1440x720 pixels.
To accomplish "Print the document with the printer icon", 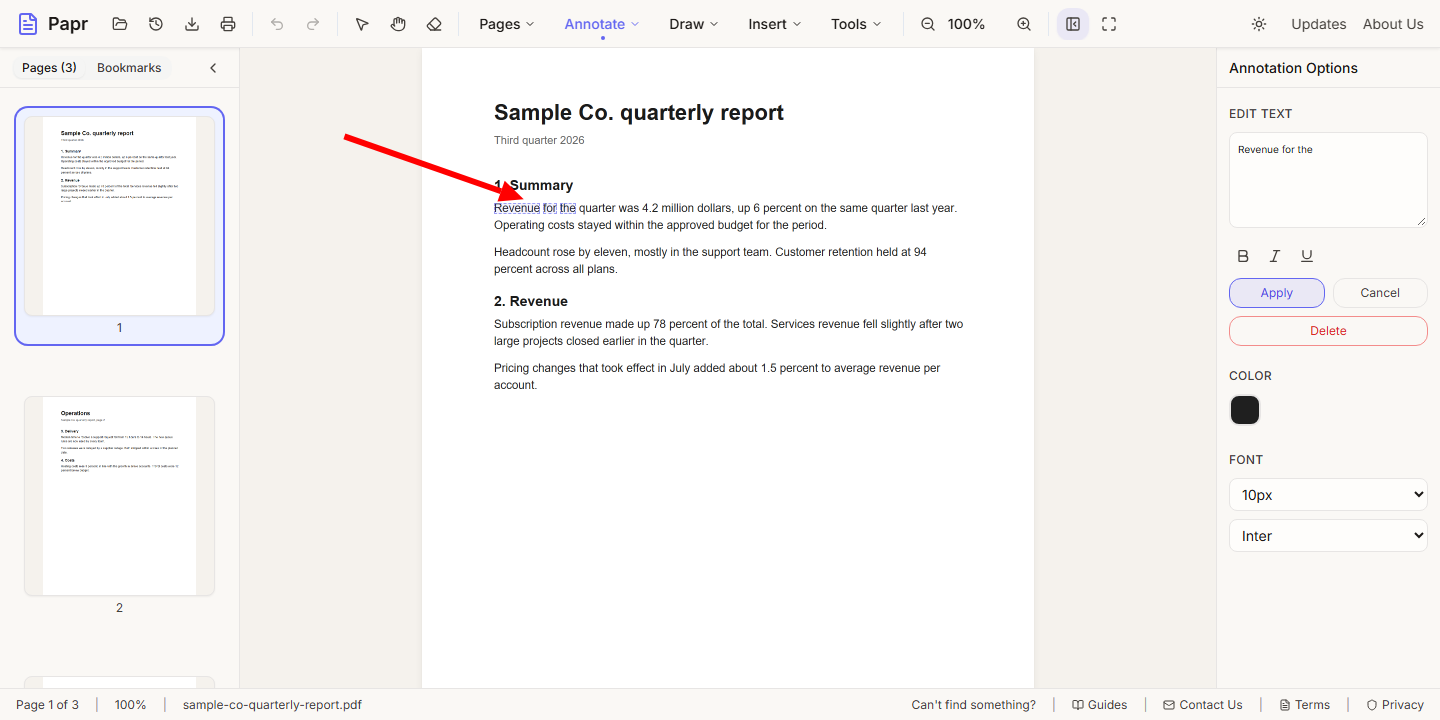I will [228, 24].
